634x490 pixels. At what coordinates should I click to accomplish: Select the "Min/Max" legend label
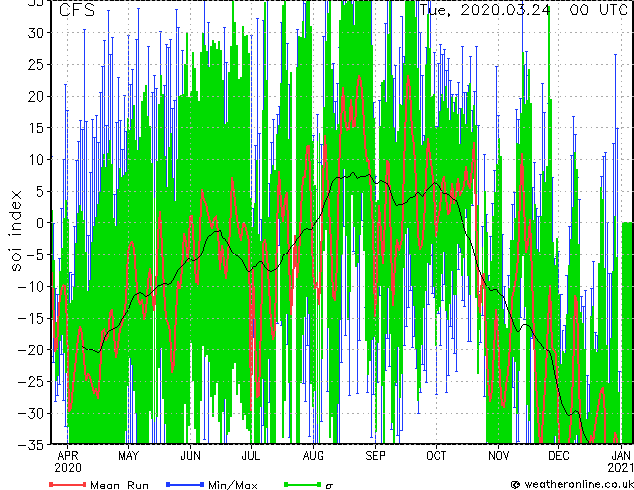[232, 485]
